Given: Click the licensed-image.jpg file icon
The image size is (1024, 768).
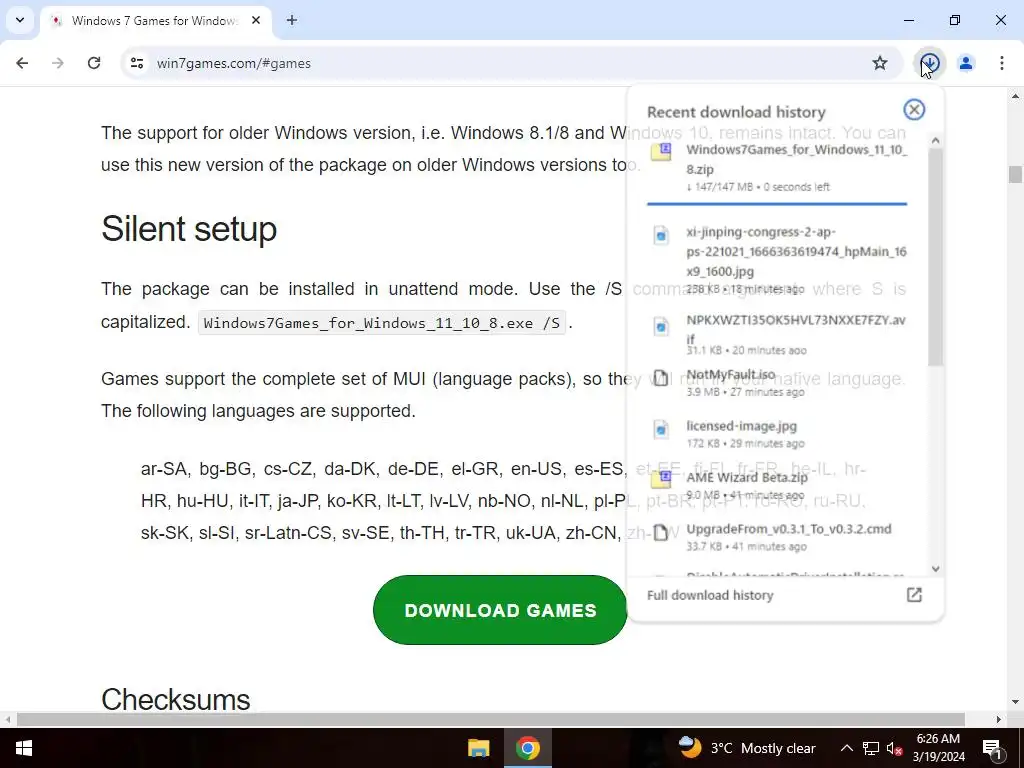Looking at the screenshot, I should tap(661, 430).
